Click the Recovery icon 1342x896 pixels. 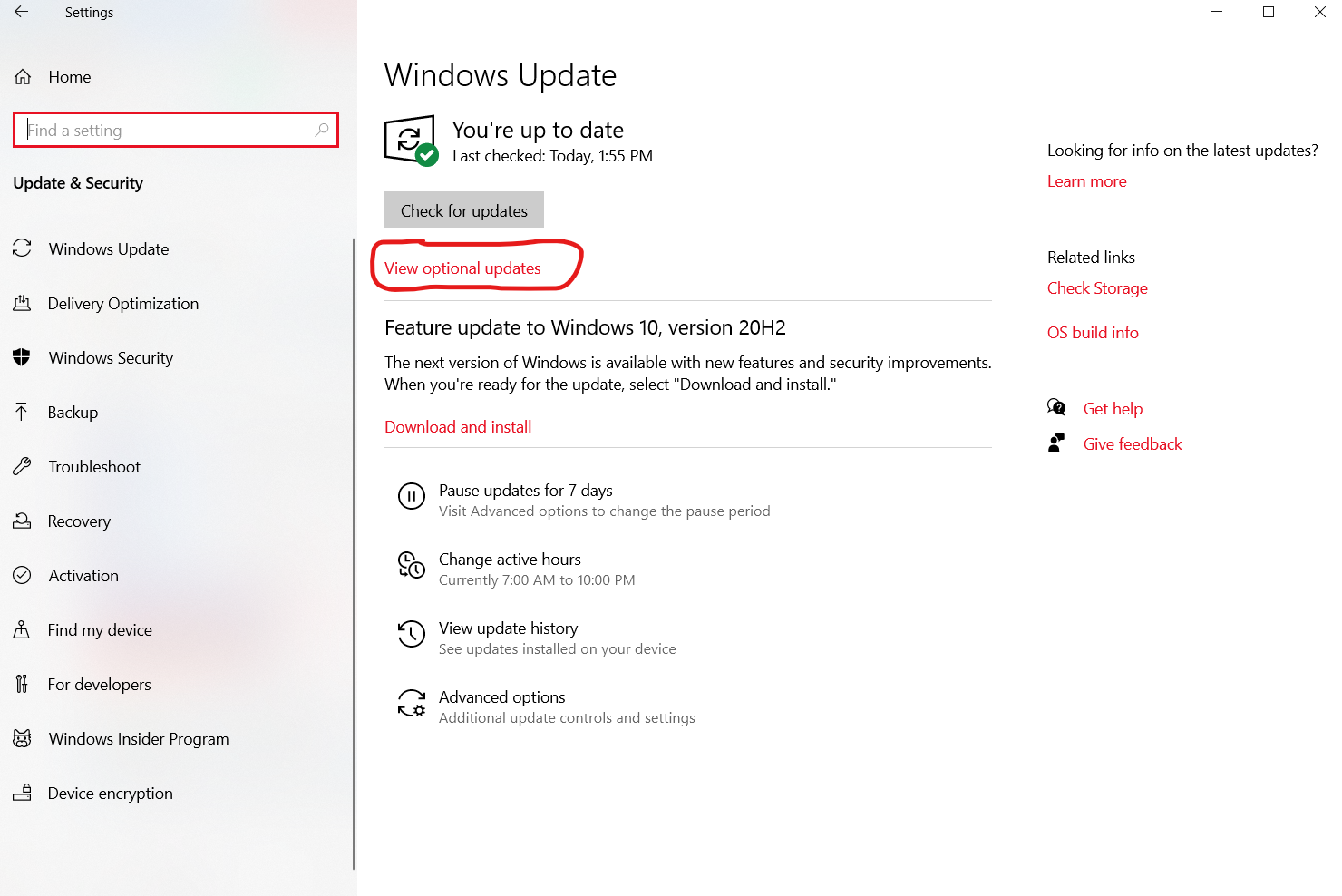pos(22,521)
